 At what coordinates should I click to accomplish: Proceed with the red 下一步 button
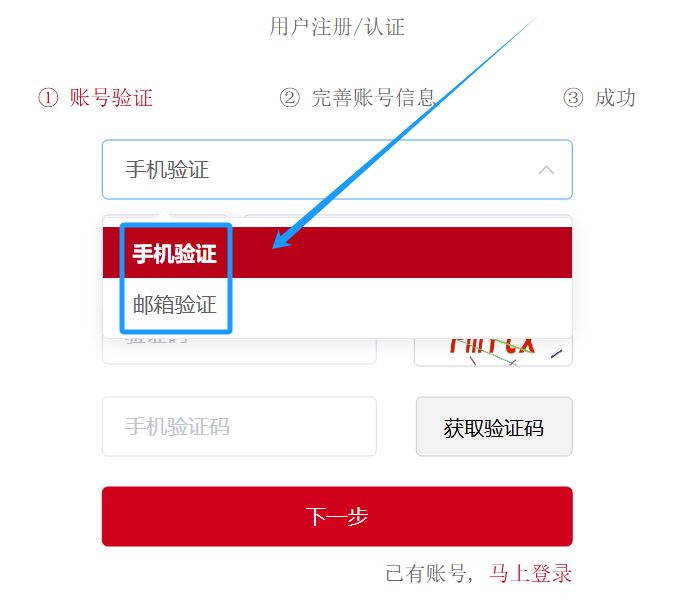tap(337, 516)
